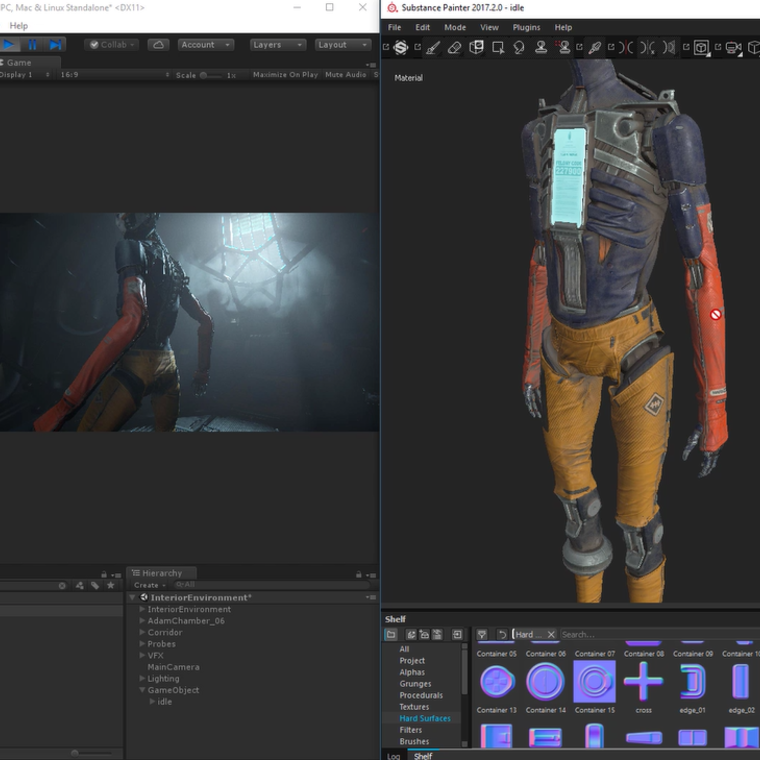Viewport: 760px width, 760px height.
Task: Toggle Mute Audio in Game view
Action: pos(345,75)
